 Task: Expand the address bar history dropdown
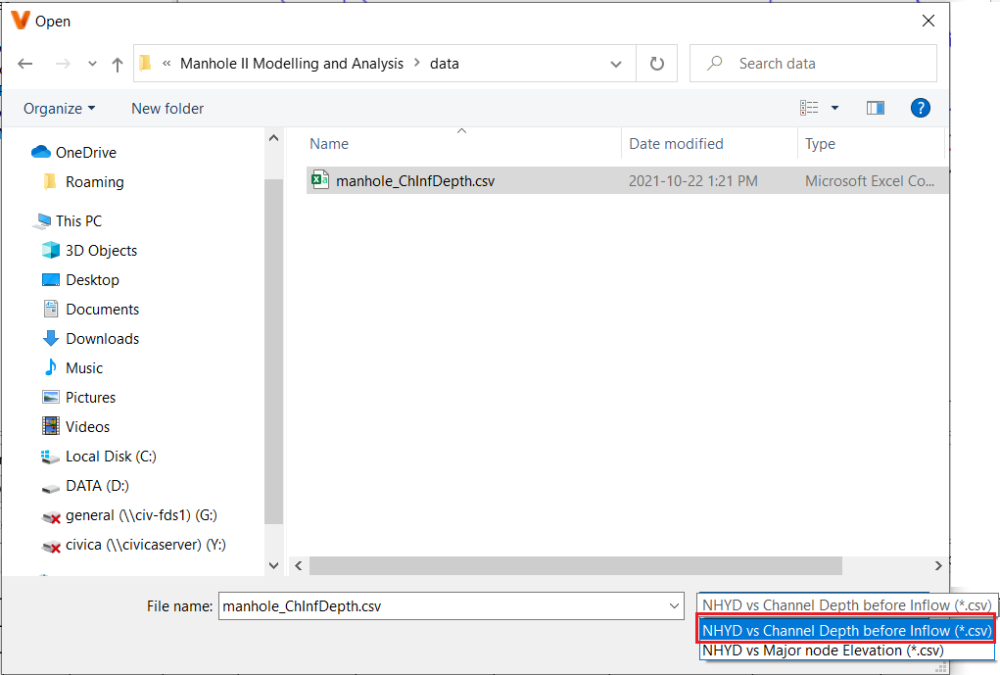tap(616, 64)
